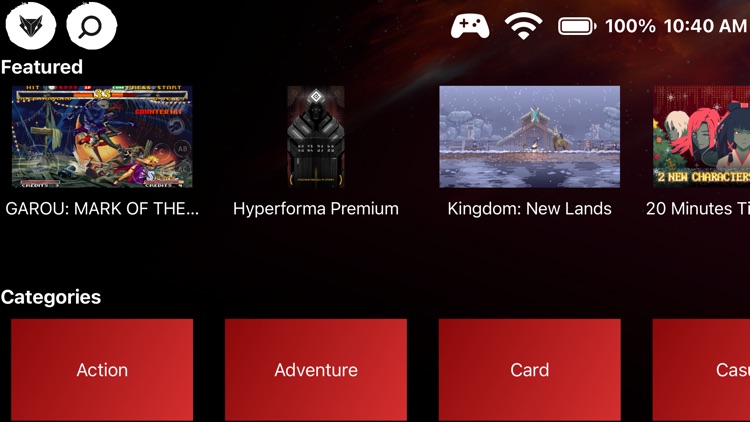Click the magnifying glass search icon
The image size is (750, 422).
coord(91,26)
